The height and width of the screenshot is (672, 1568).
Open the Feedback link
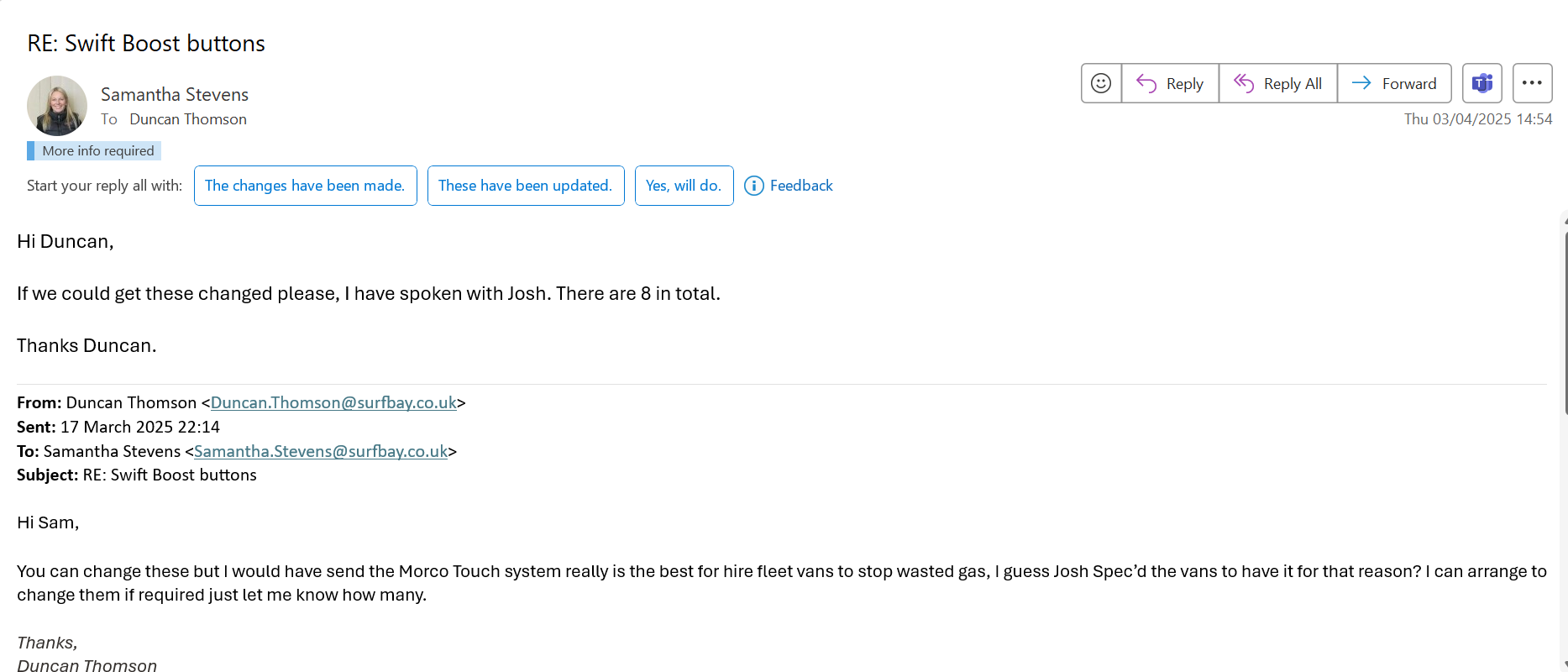coord(801,186)
